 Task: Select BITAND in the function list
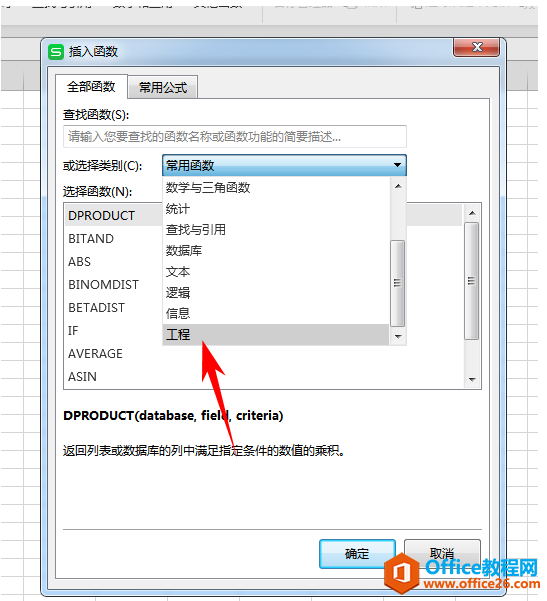coord(91,239)
